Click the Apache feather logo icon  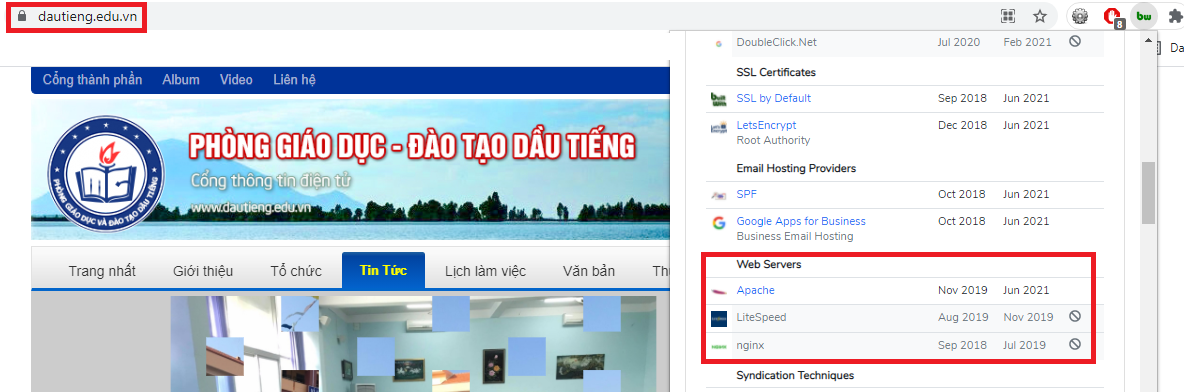718,291
